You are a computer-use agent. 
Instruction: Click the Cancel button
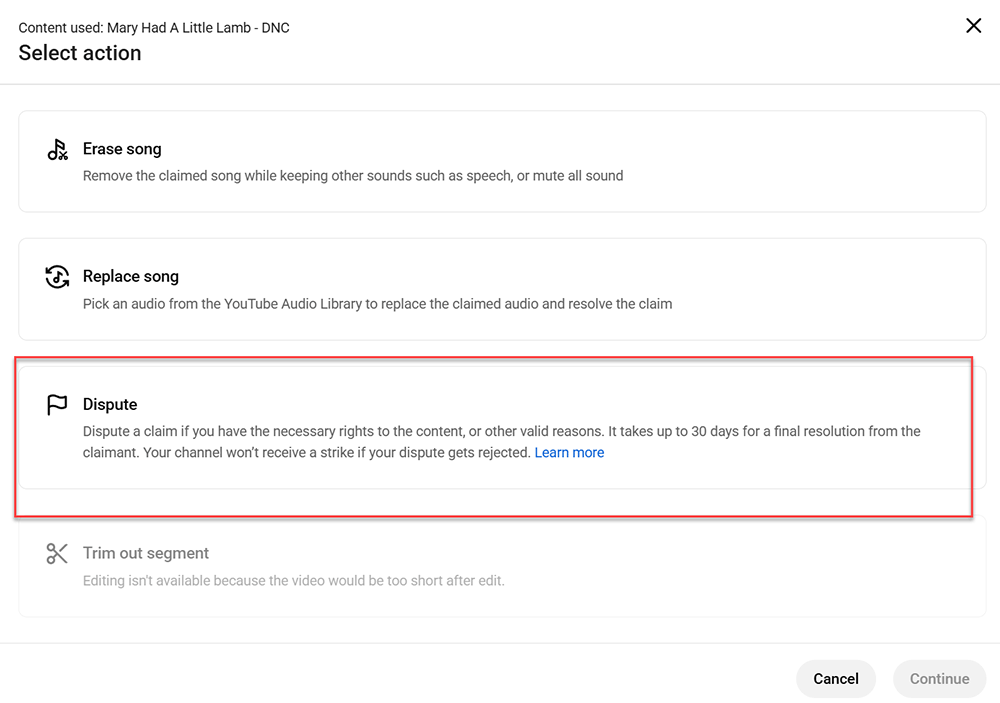click(x=835, y=679)
